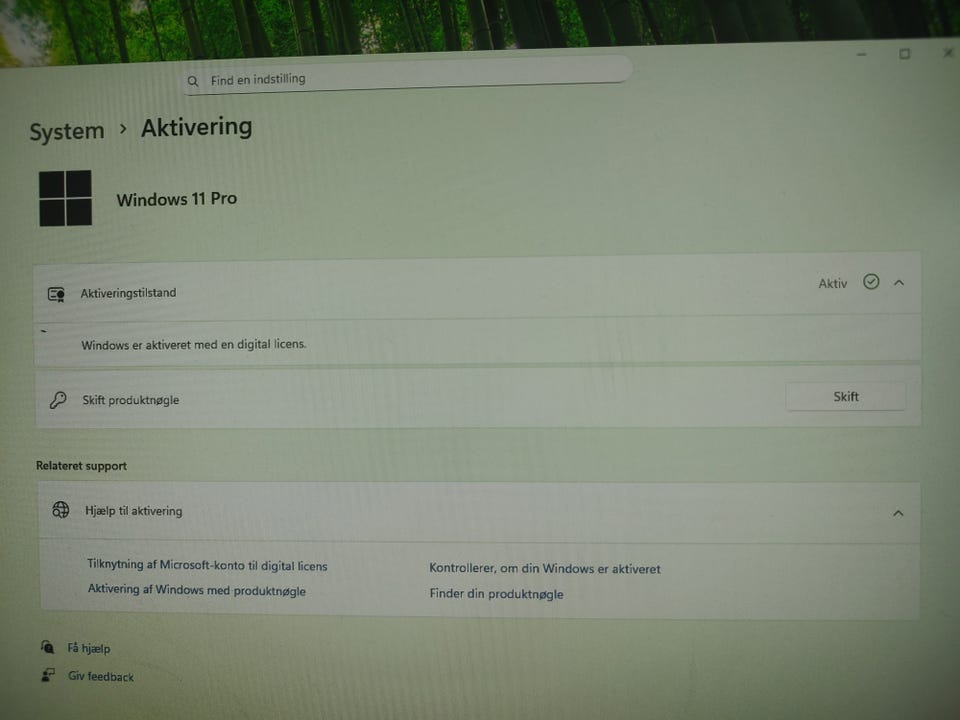The width and height of the screenshot is (960, 720).
Task: Click the Aktiveringstilstand row label
Action: pyautogui.click(x=128, y=293)
